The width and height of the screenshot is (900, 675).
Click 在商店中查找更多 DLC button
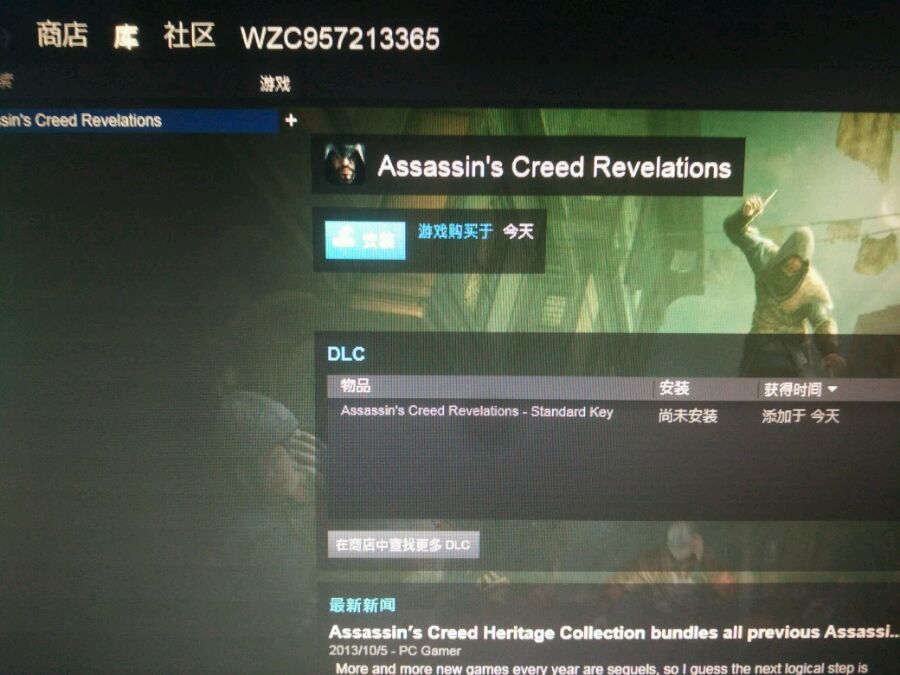[x=404, y=545]
